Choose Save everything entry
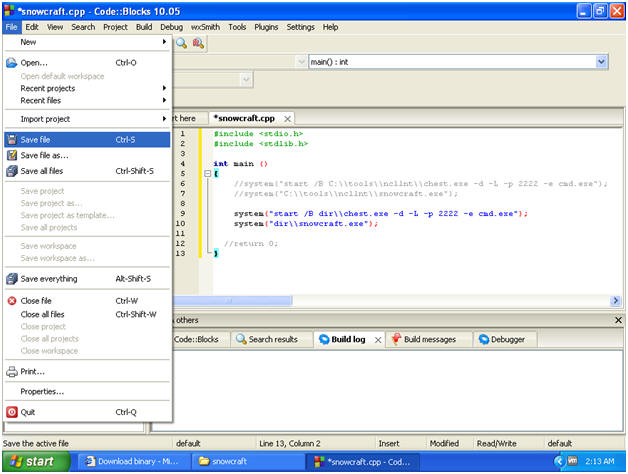 pos(87,278)
